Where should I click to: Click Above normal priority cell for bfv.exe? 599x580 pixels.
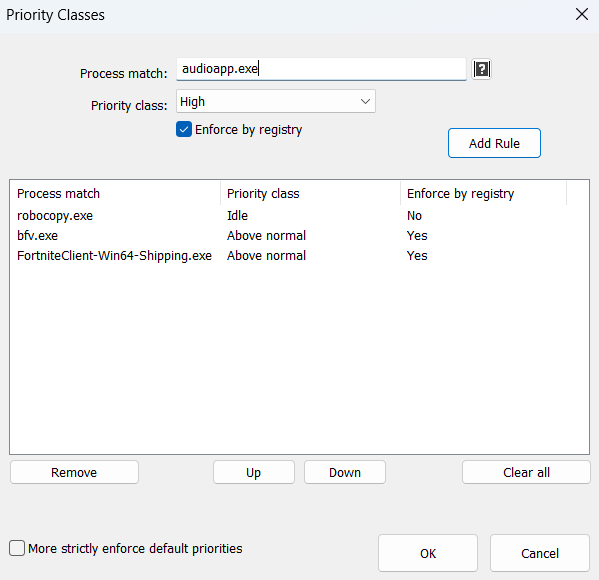(x=266, y=235)
